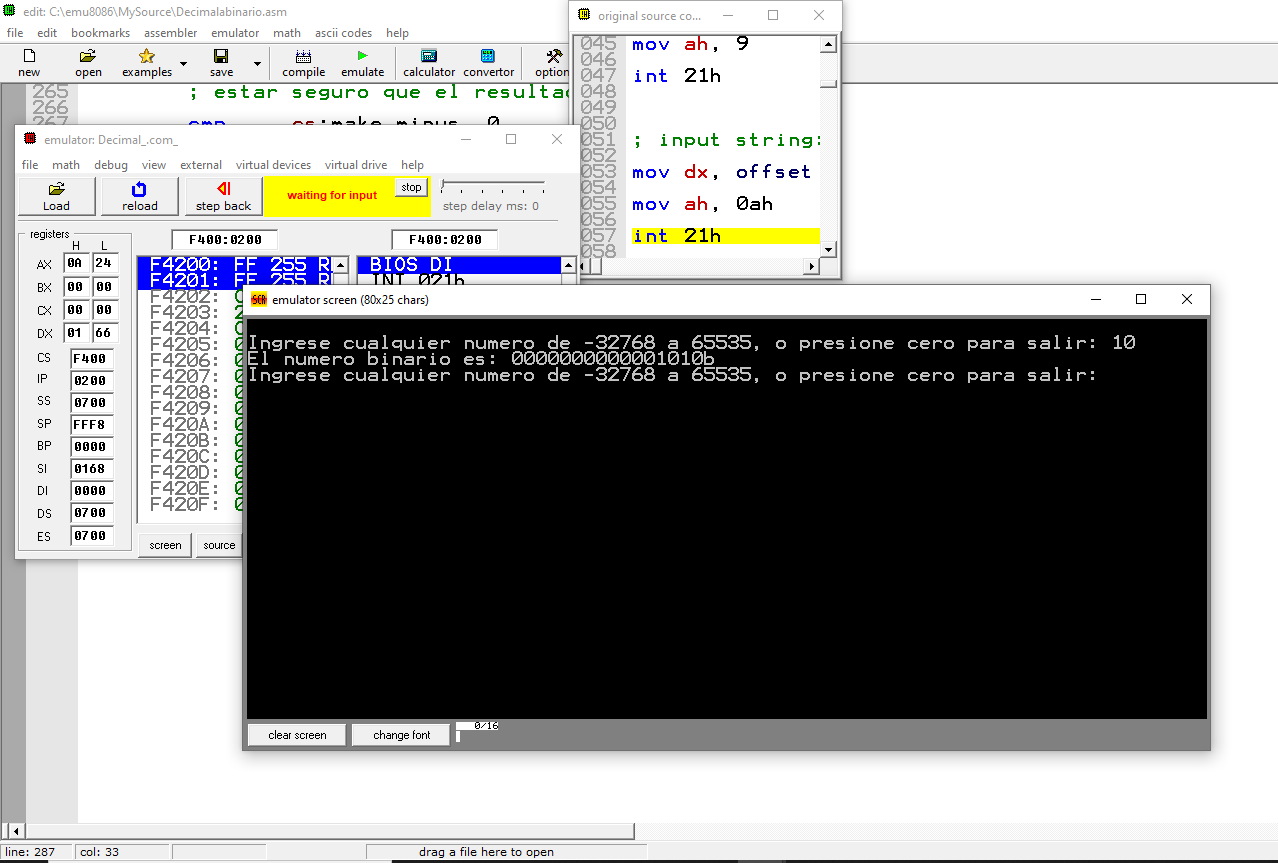Click the editor title bar icon

[x=9, y=9]
